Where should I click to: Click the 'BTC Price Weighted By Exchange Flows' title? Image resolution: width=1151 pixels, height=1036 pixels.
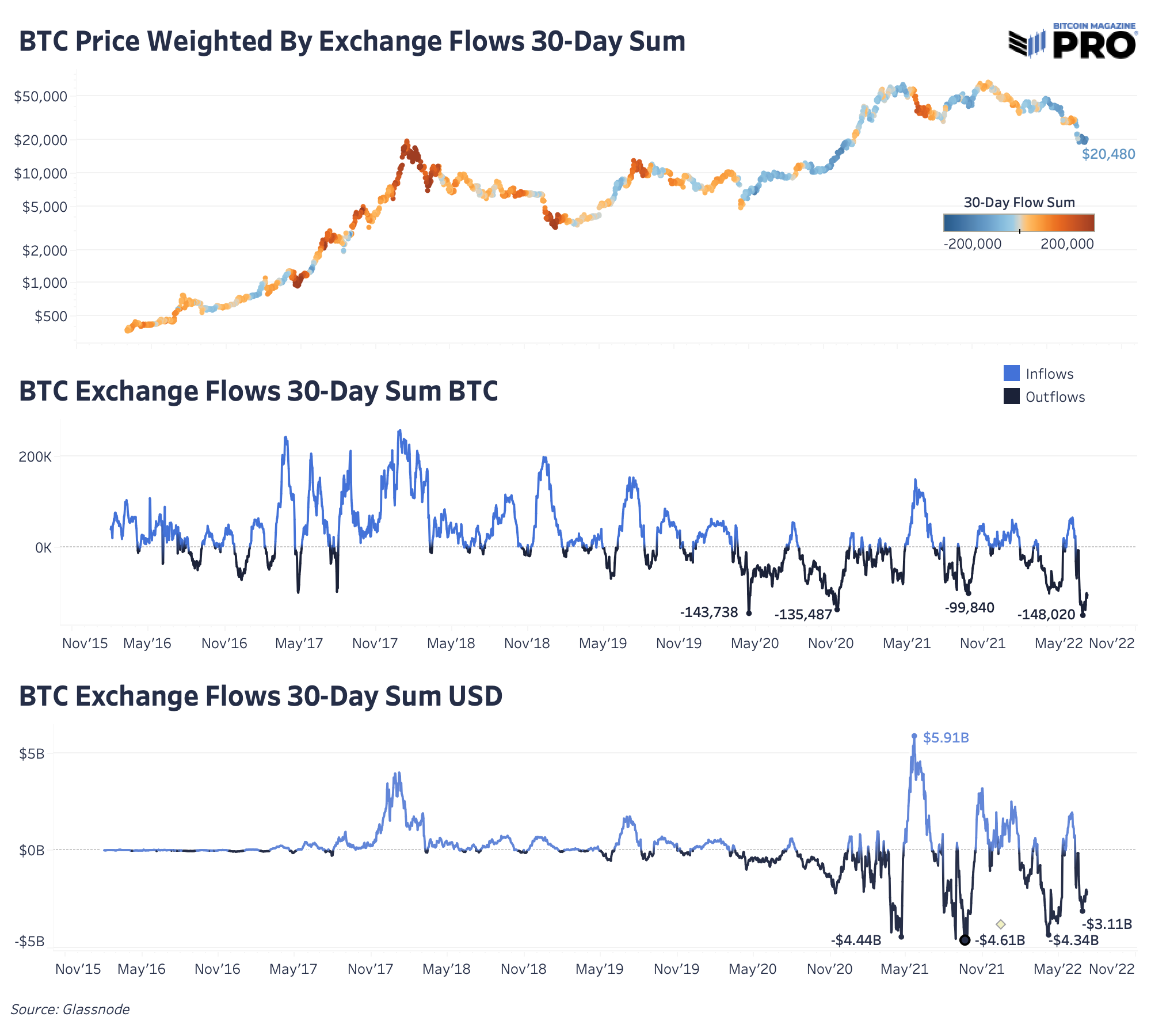pyautogui.click(x=352, y=41)
